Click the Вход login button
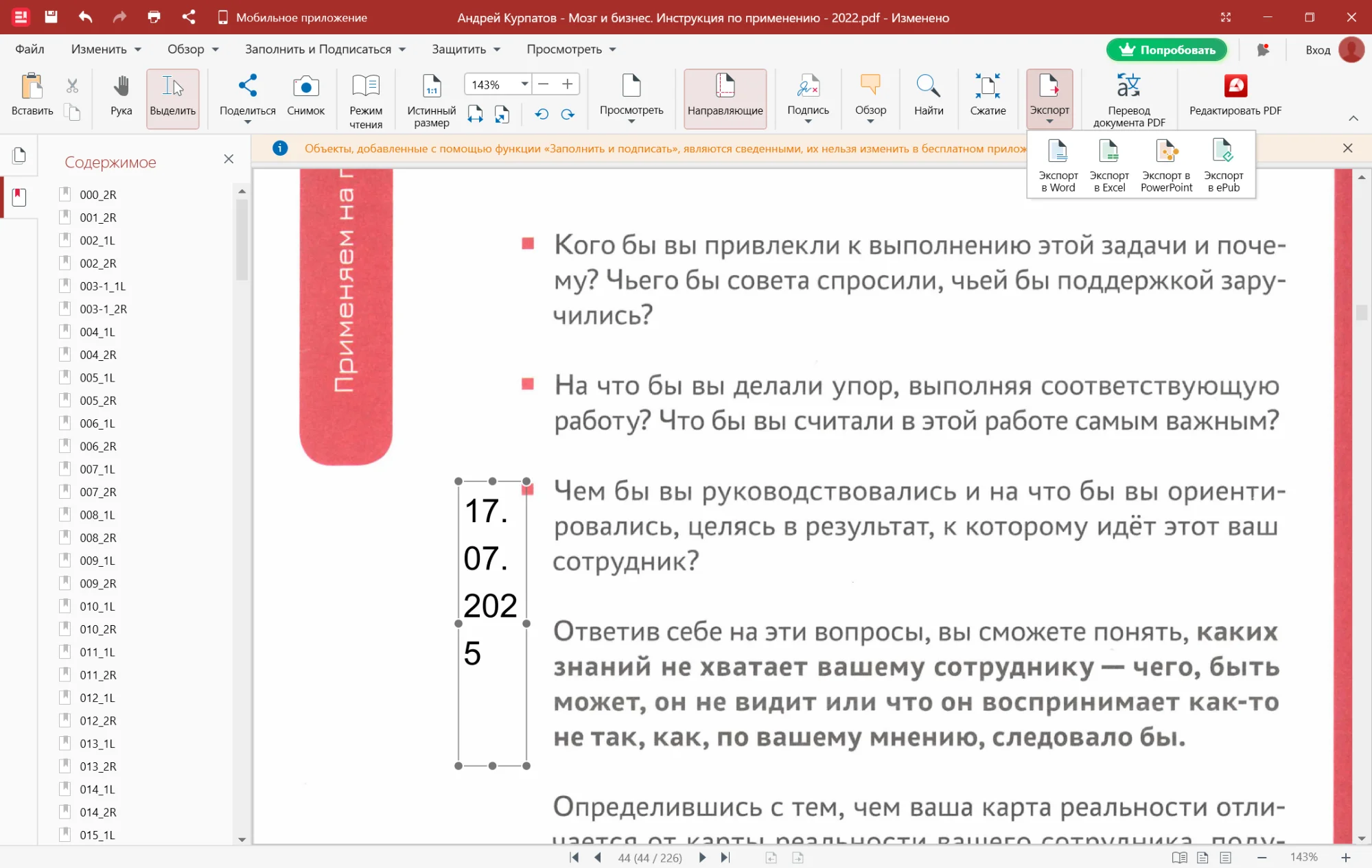The image size is (1372, 868). tap(1317, 50)
